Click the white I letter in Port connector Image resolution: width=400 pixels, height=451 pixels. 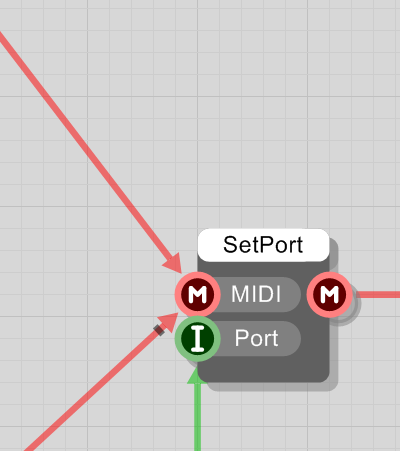[198, 339]
